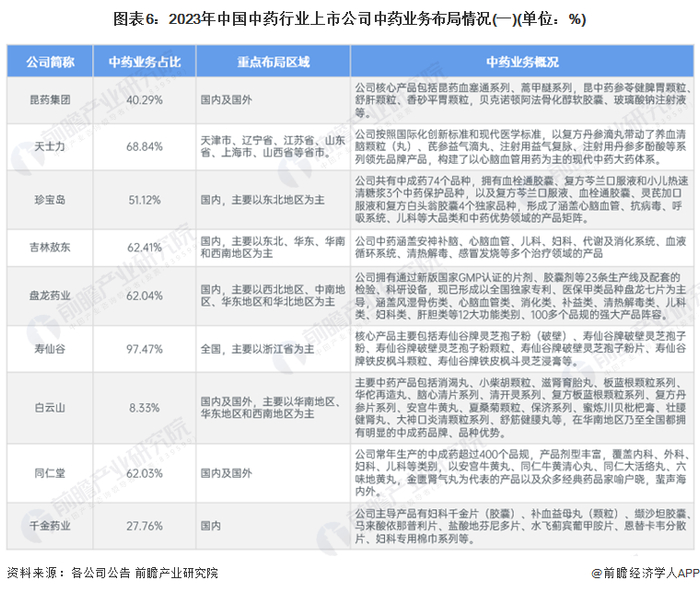
Task: Click the '@前瞻经济学人APP' credit
Action: pyautogui.click(x=645, y=572)
